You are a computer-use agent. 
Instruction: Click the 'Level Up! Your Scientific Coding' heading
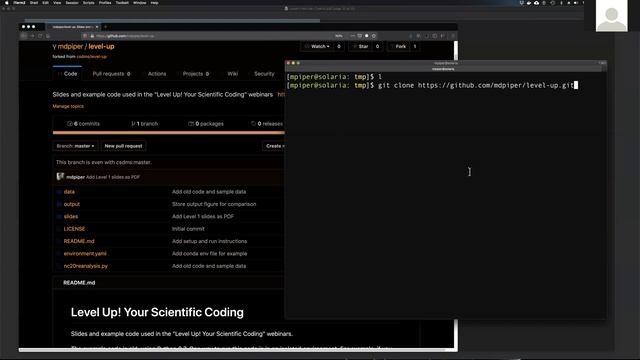pos(157,312)
